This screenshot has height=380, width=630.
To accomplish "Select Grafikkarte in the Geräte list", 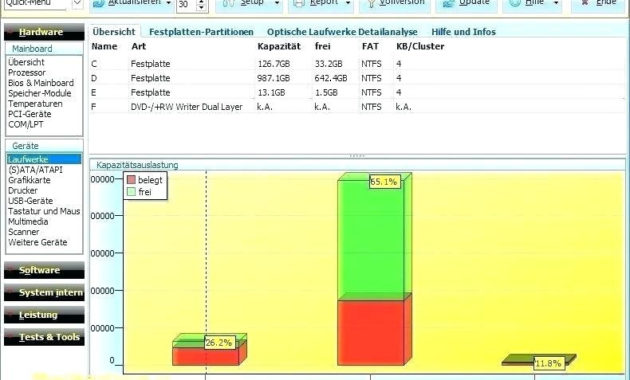I will click(29, 180).
